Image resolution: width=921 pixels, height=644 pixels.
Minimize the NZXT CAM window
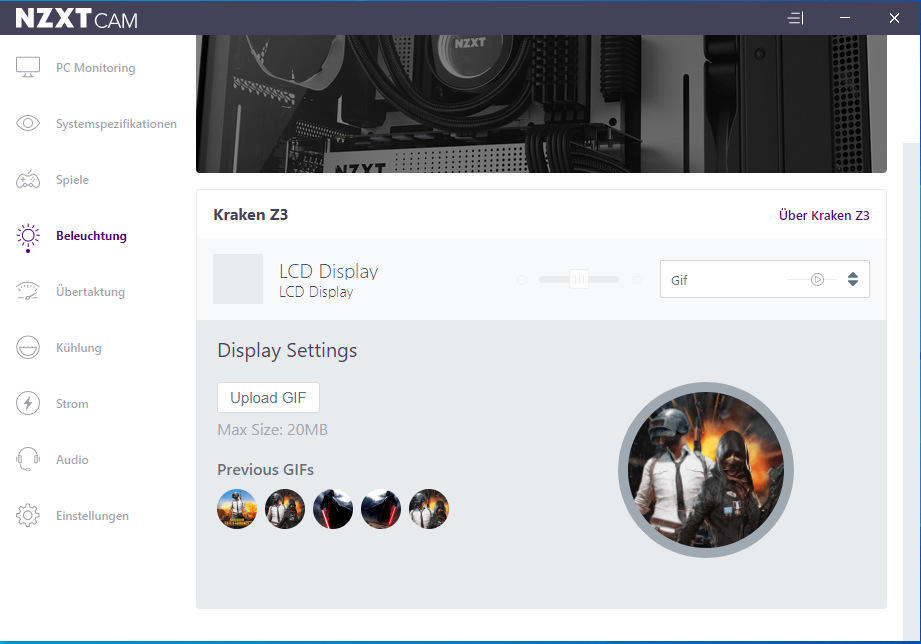tap(845, 18)
